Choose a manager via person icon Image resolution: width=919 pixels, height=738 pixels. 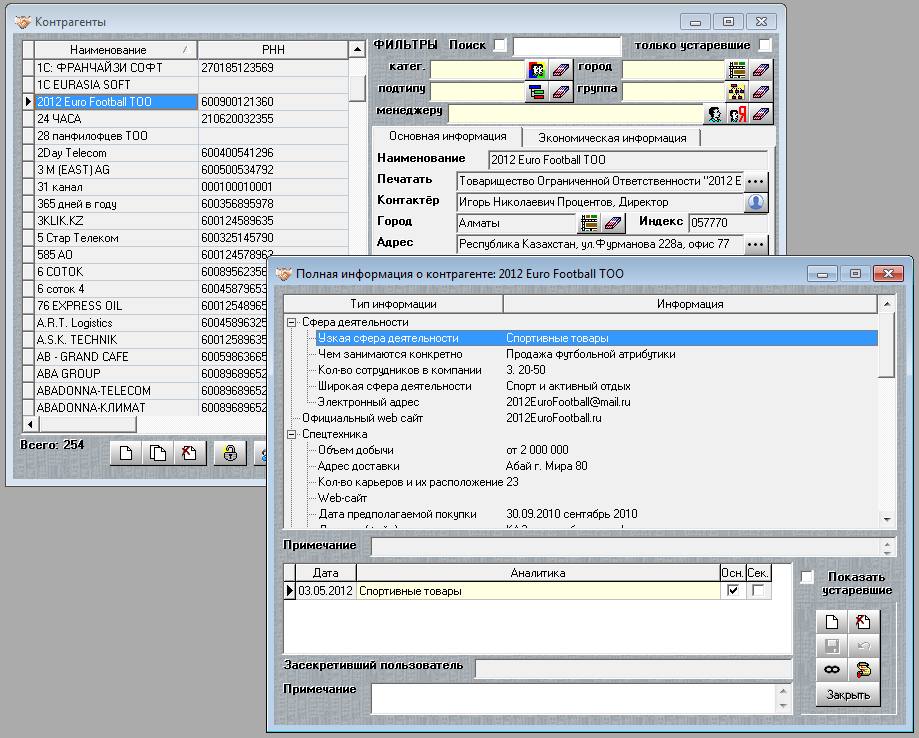point(714,114)
